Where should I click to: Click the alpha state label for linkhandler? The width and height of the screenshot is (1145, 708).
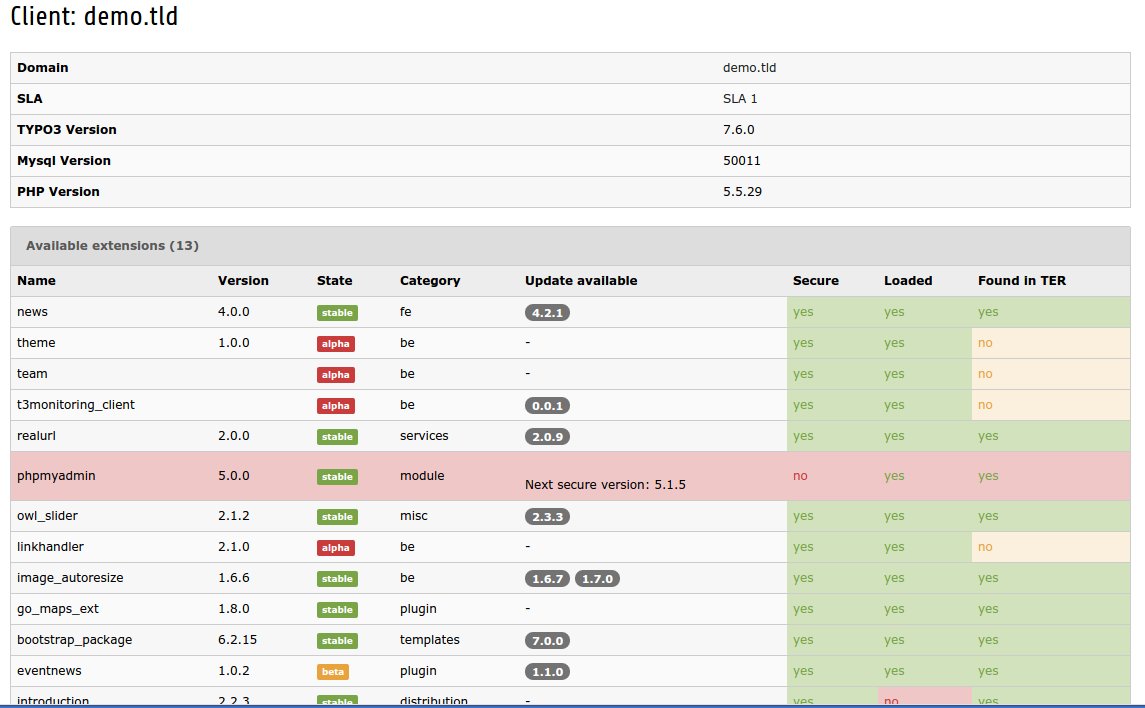click(x=336, y=547)
